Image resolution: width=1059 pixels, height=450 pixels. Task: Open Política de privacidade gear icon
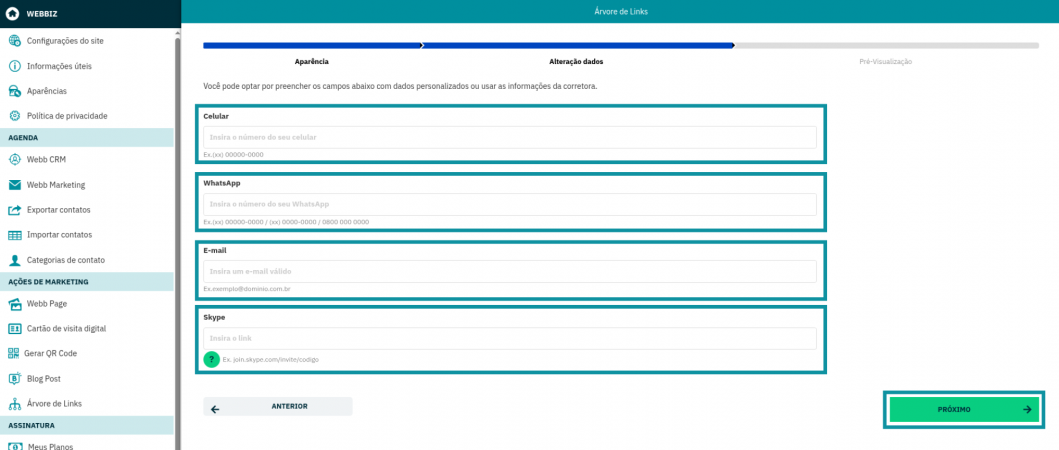click(x=15, y=116)
